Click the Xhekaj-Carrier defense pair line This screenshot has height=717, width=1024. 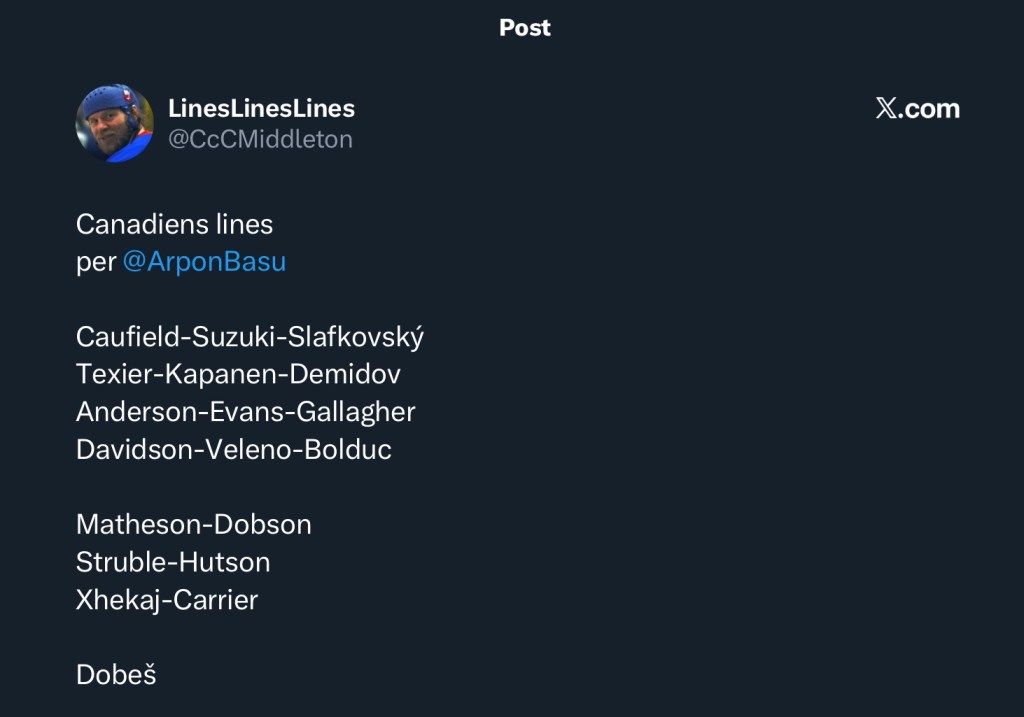click(166, 600)
